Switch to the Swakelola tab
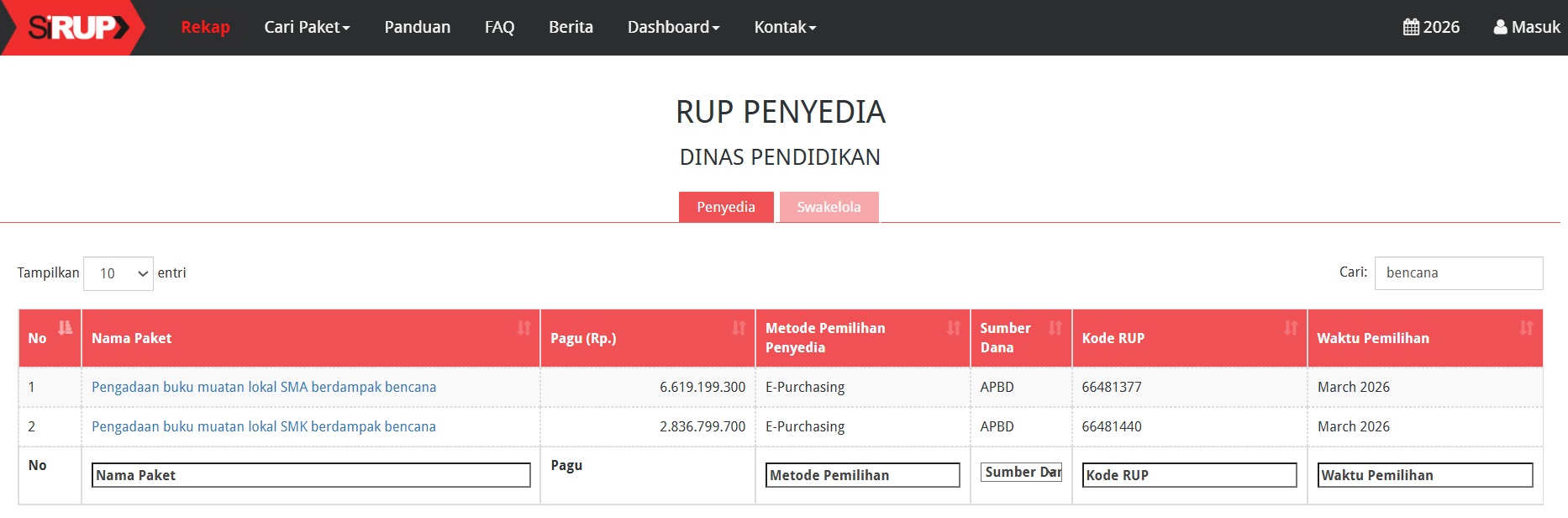1568x518 pixels. click(x=829, y=207)
